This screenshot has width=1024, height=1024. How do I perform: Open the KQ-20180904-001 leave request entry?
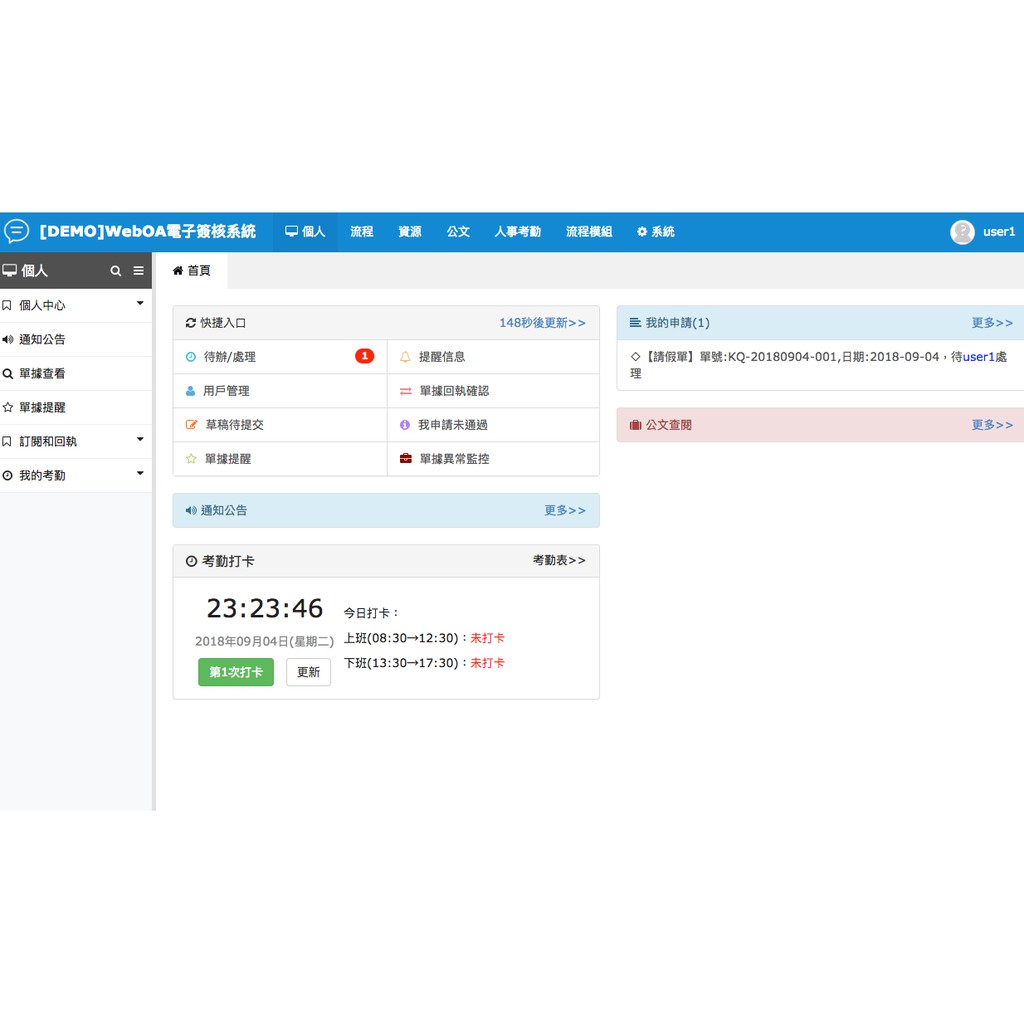click(x=818, y=365)
